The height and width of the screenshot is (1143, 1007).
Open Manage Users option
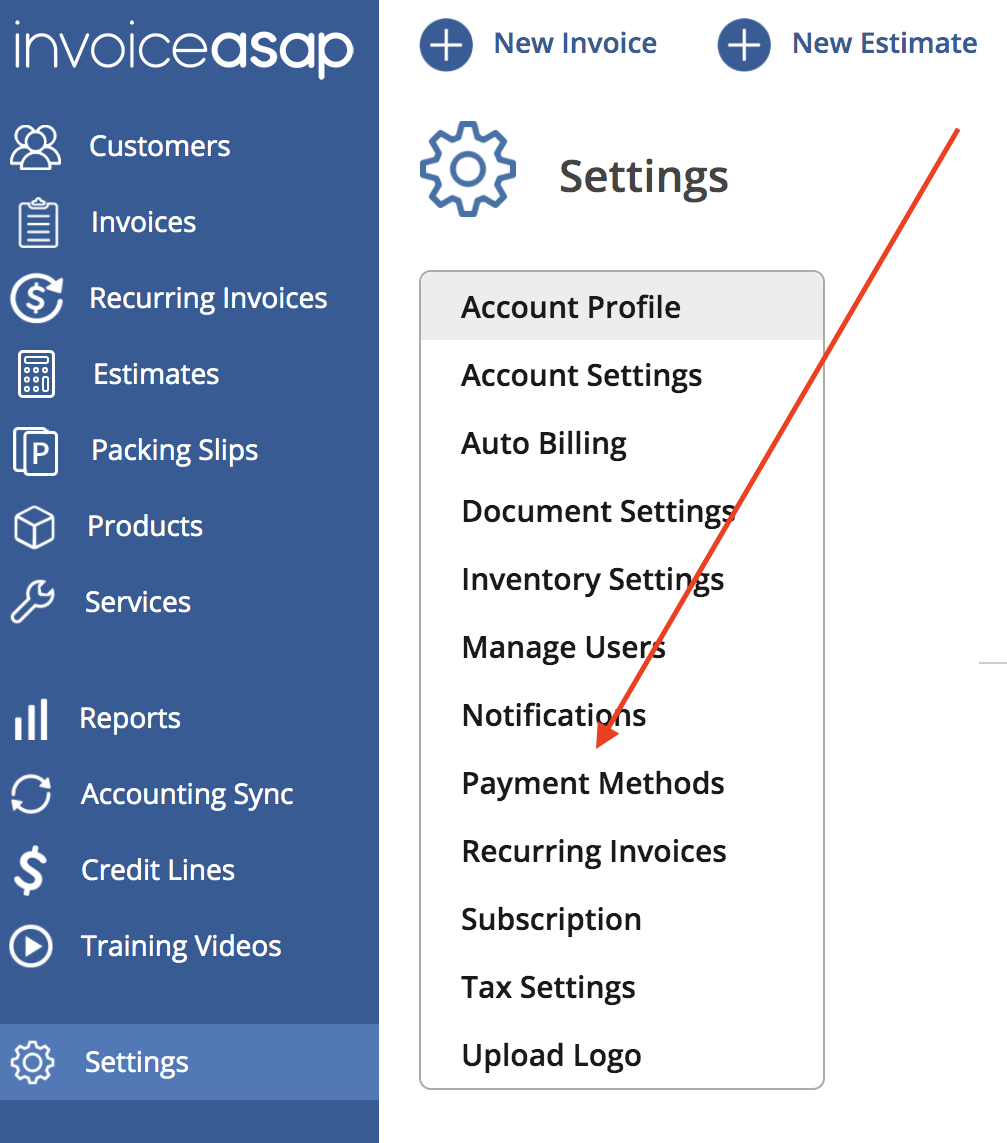coord(622,647)
